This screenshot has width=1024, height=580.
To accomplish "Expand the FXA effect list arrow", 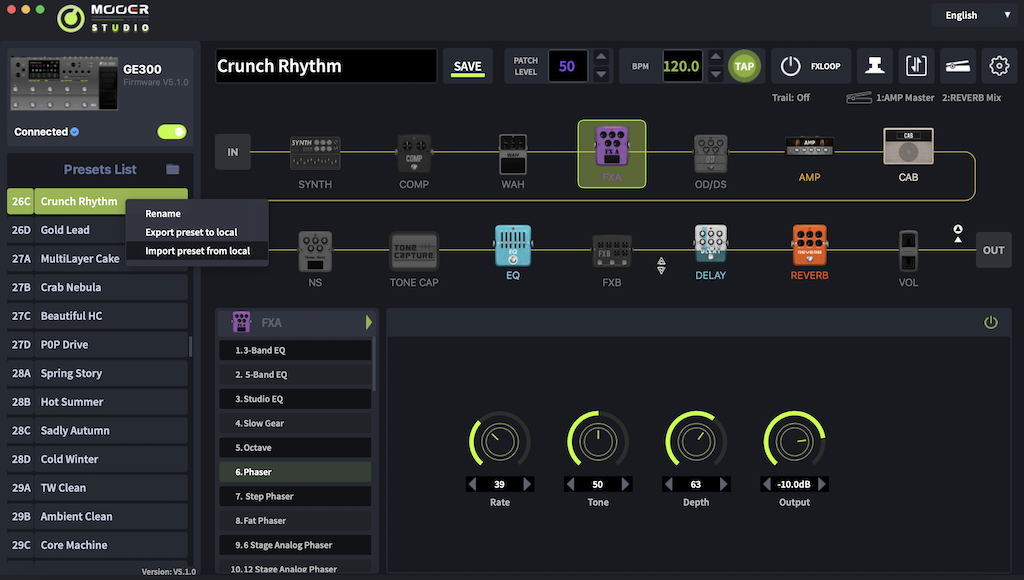I will pos(368,322).
